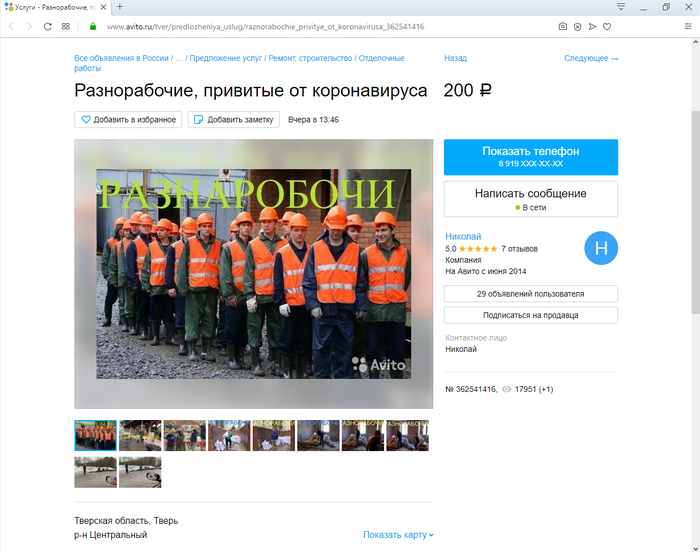Click the seller's round blue avatar
Image resolution: width=700 pixels, height=552 pixels.
(600, 248)
